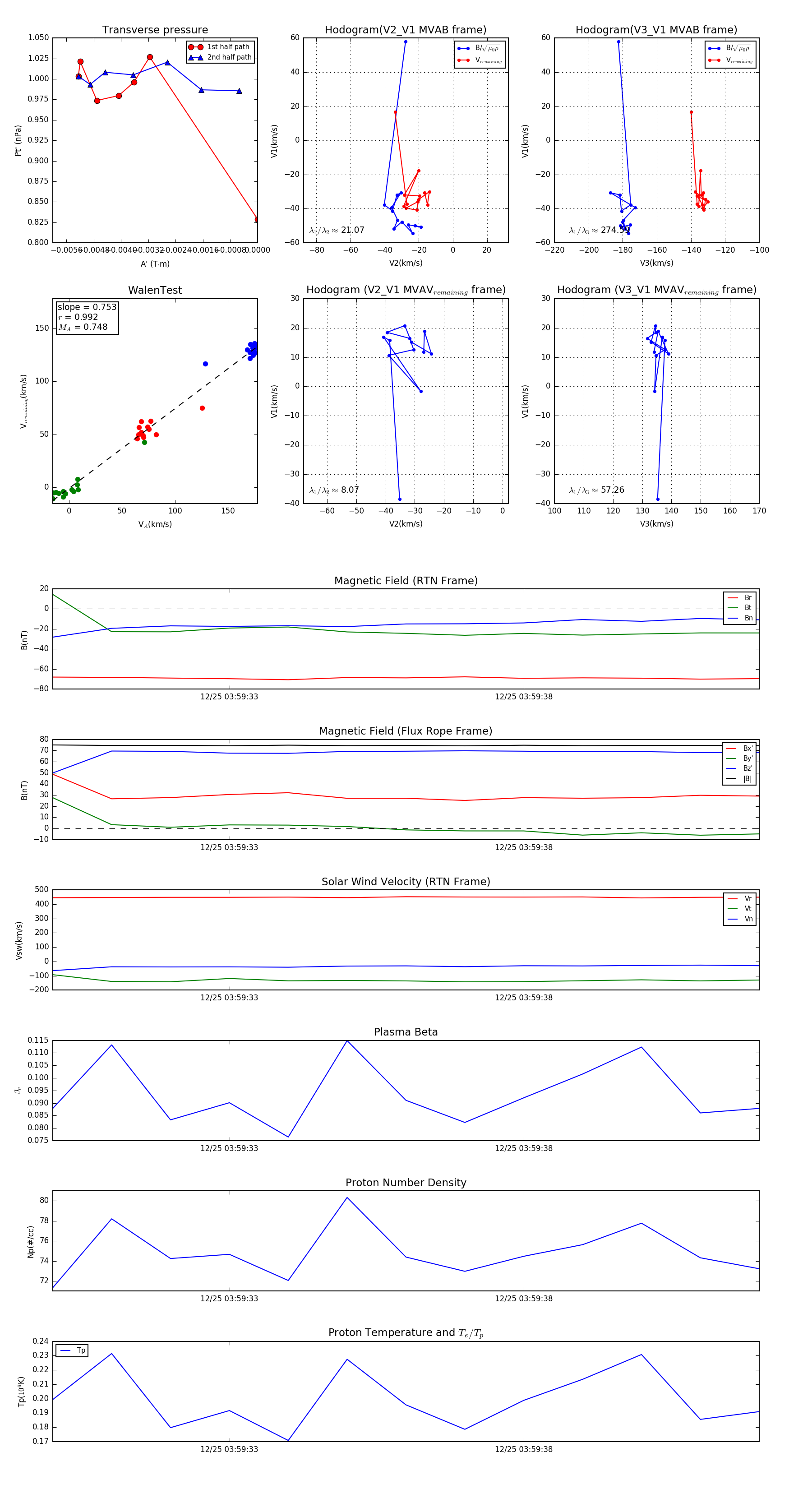Click the red Br legend line swatch
Screen dimensions: 812x1489
click(732, 598)
